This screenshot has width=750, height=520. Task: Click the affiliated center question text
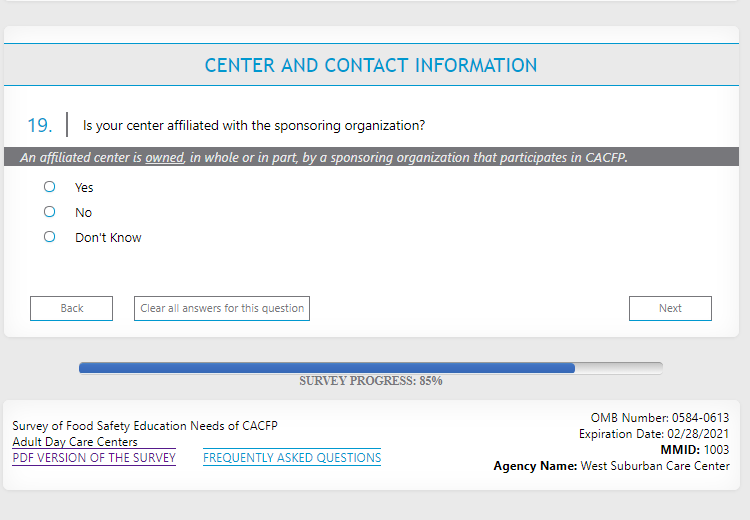(254, 126)
